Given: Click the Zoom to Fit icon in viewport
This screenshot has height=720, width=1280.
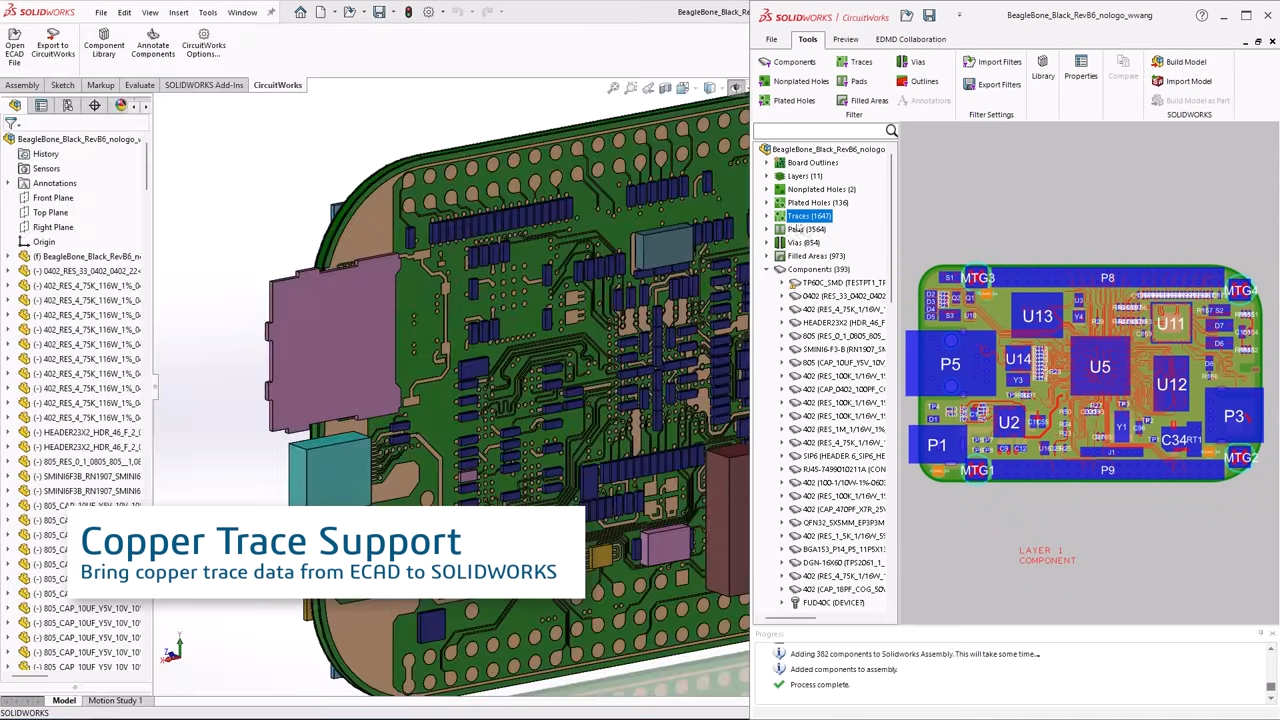Looking at the screenshot, I should point(613,88).
